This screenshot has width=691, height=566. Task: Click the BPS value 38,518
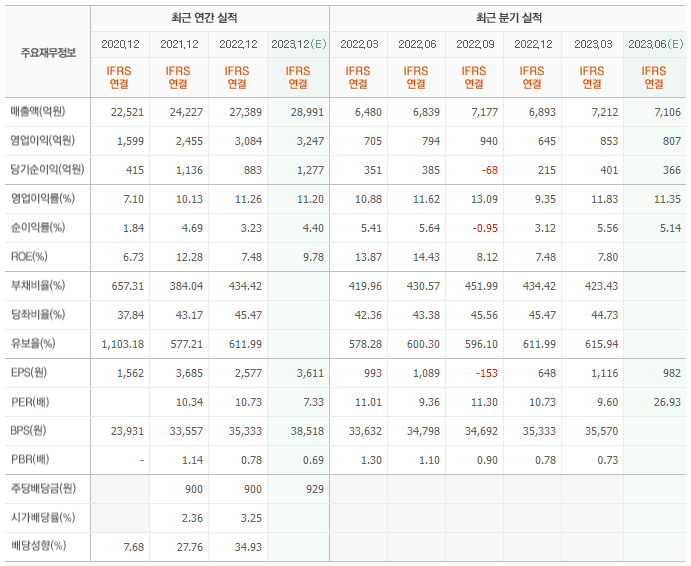(x=307, y=431)
